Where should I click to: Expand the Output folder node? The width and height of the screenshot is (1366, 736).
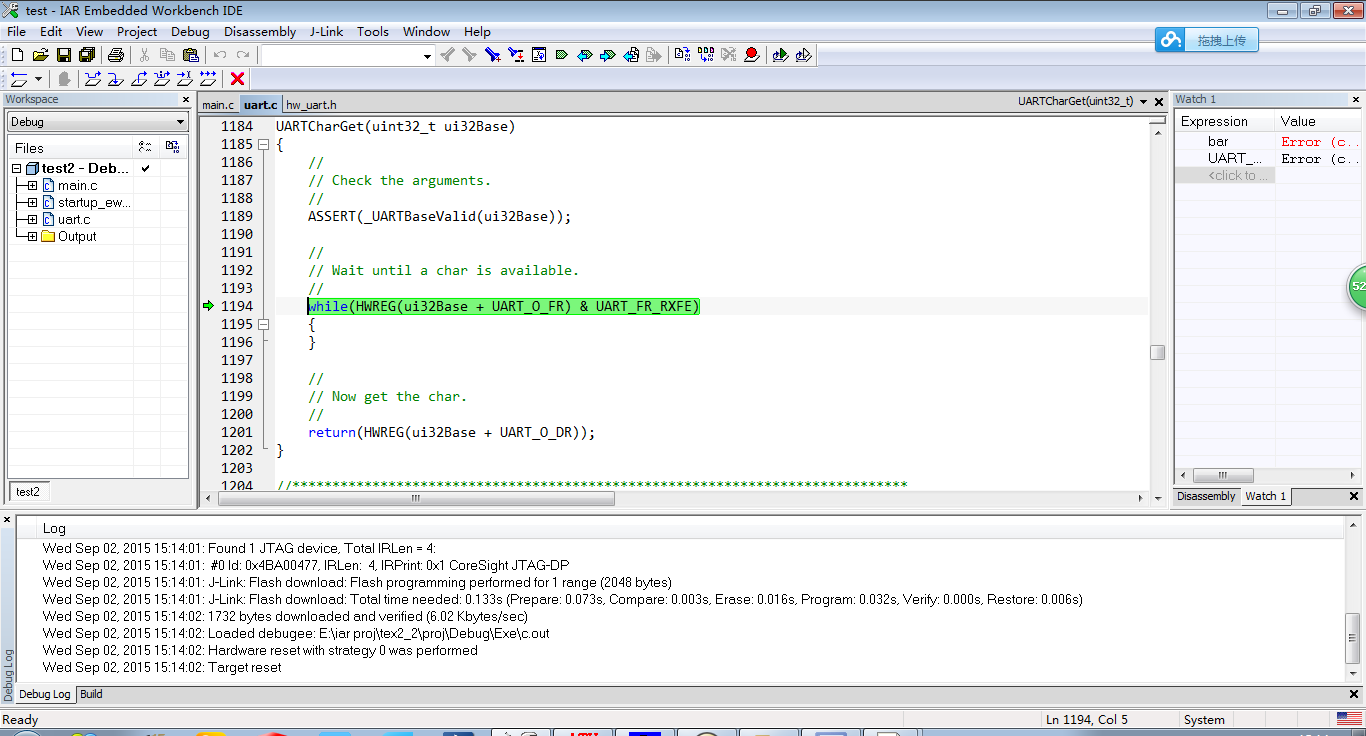(x=32, y=237)
